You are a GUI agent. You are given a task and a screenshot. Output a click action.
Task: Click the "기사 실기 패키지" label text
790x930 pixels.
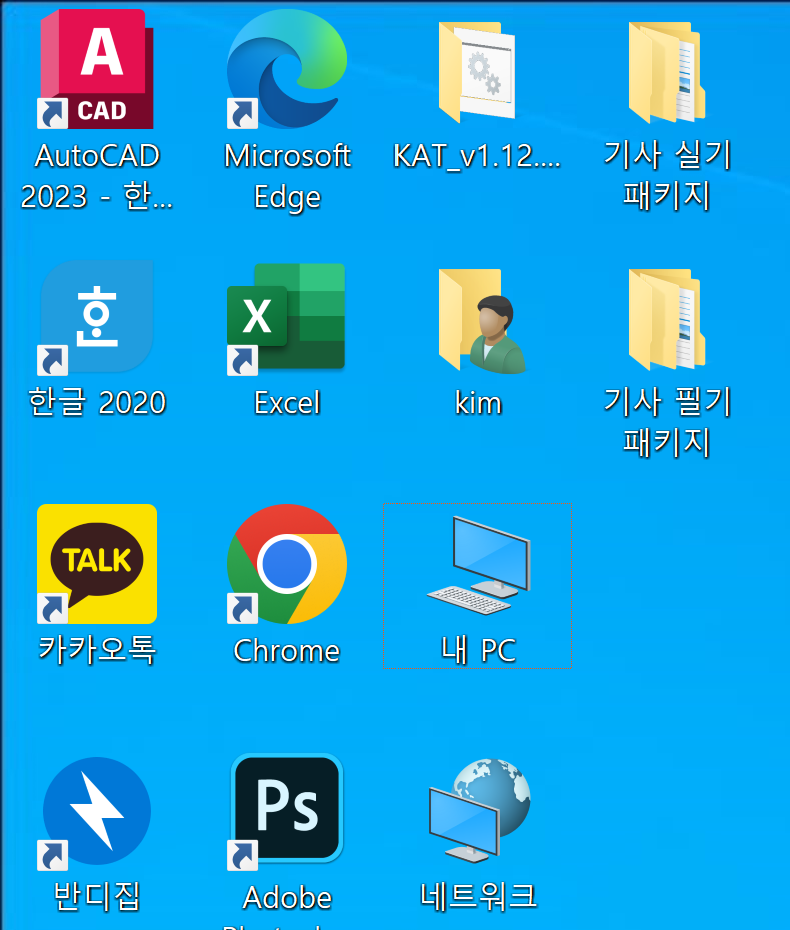coord(667,176)
